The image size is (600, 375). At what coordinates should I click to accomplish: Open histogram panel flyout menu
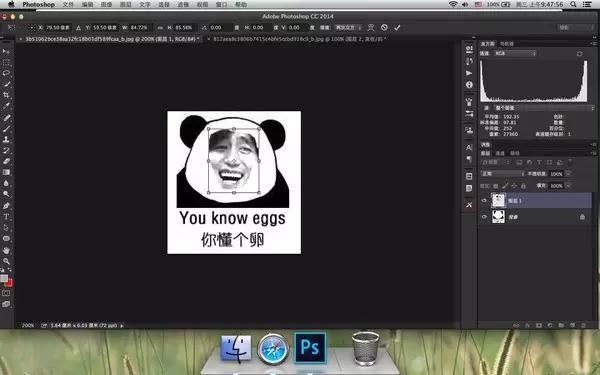click(x=594, y=44)
